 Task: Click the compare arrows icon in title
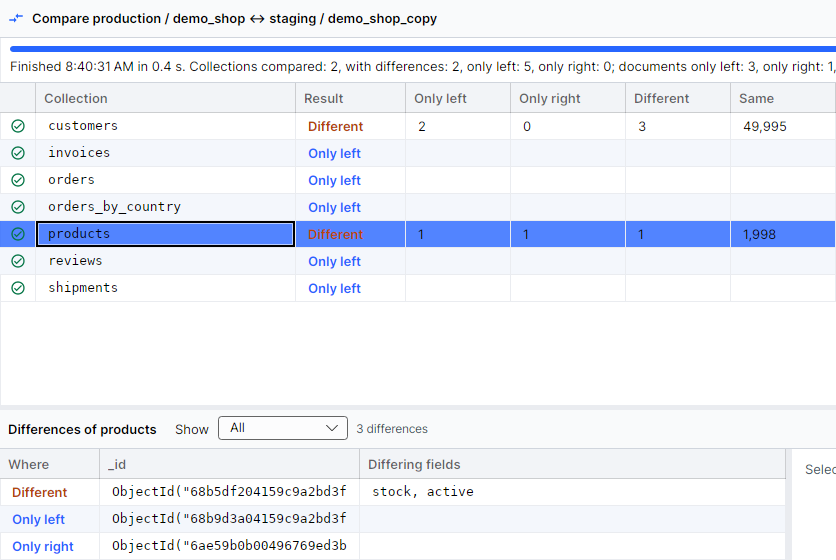pyautogui.click(x=17, y=18)
